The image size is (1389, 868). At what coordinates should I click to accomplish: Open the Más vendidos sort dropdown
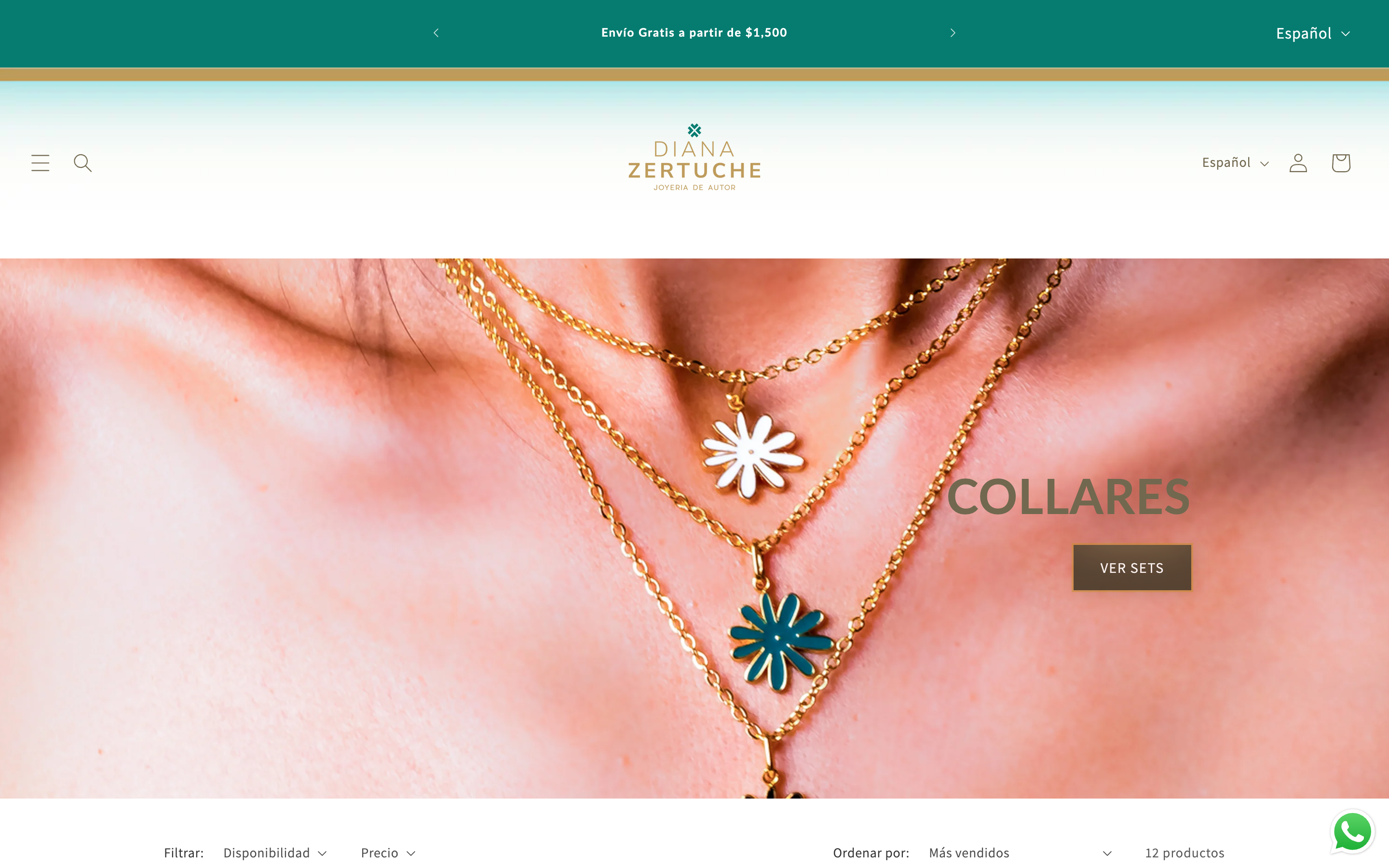click(1021, 853)
